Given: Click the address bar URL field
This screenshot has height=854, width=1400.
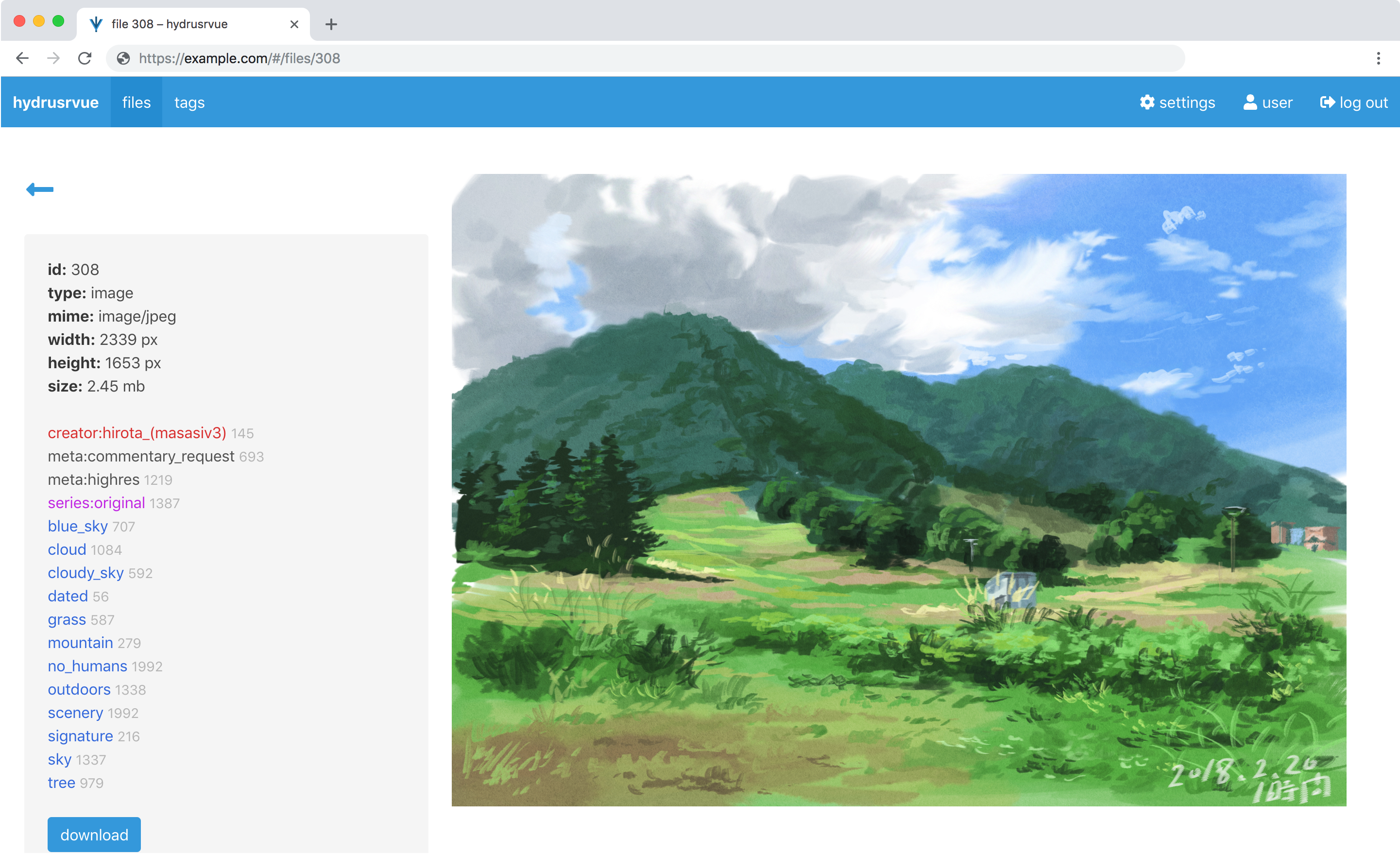Looking at the screenshot, I should [645, 58].
